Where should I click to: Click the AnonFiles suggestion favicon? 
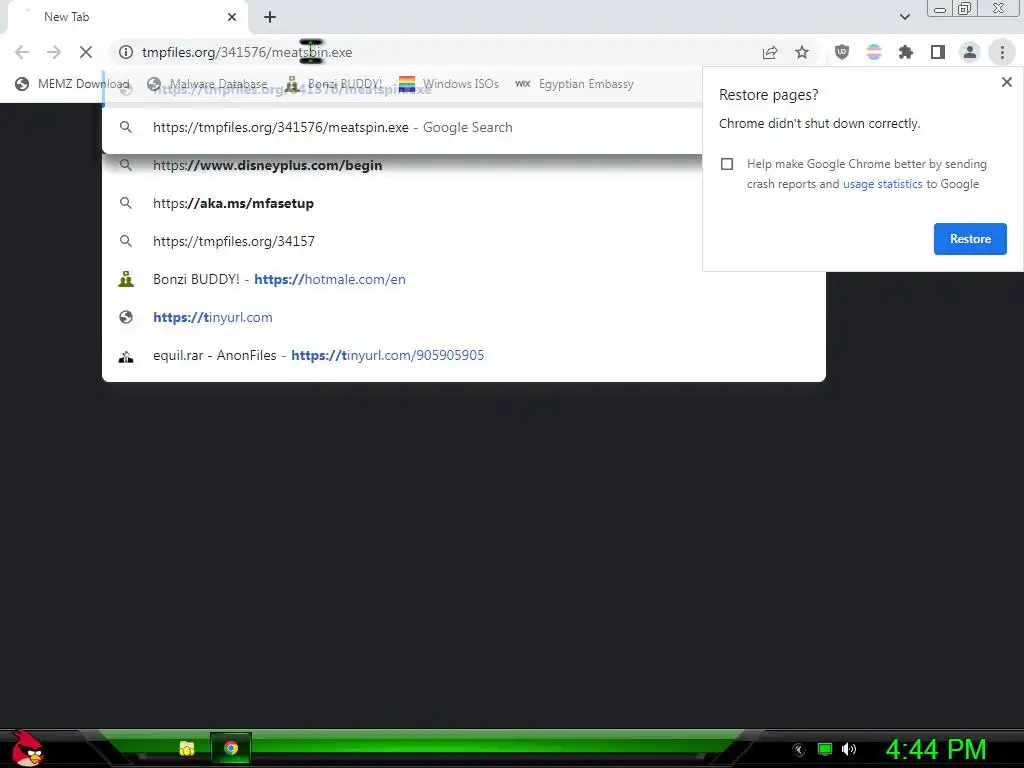(x=126, y=357)
